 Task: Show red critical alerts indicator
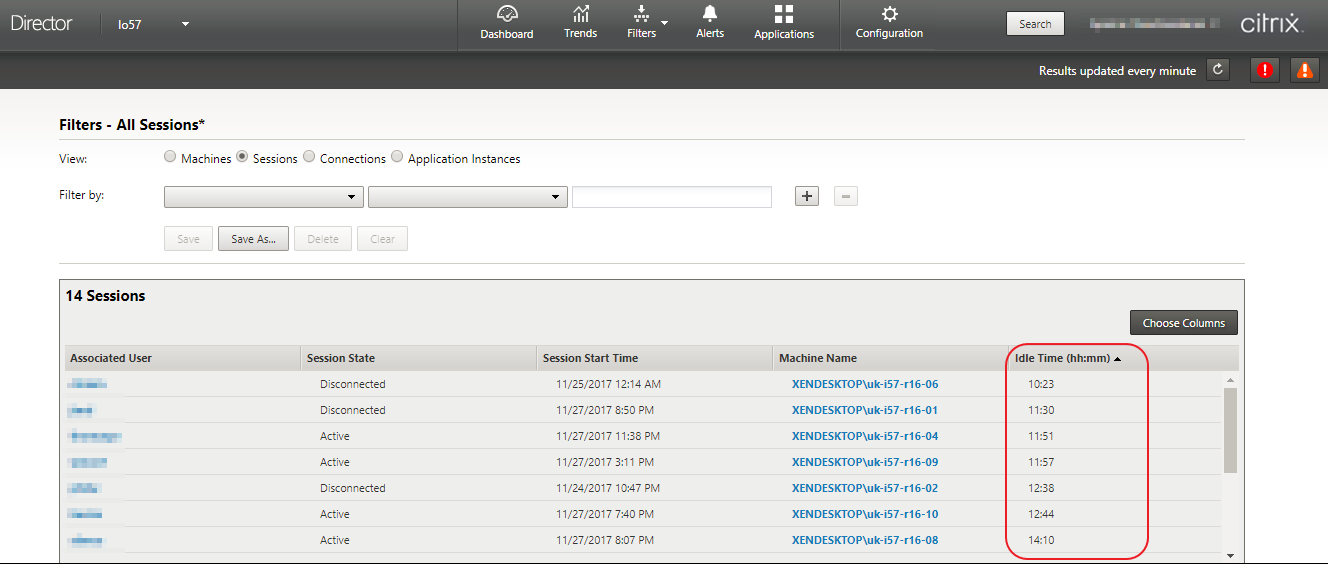point(1265,70)
